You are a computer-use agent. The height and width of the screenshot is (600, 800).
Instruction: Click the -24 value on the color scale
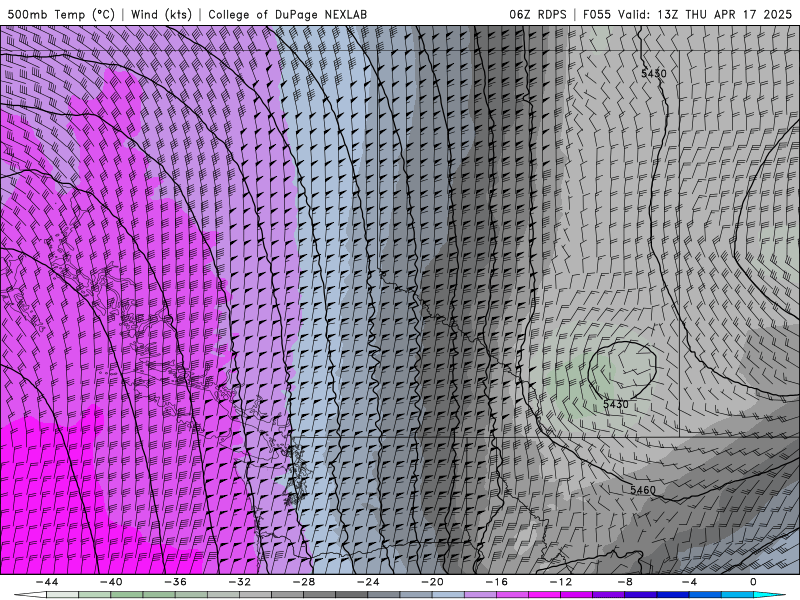pyautogui.click(x=368, y=582)
